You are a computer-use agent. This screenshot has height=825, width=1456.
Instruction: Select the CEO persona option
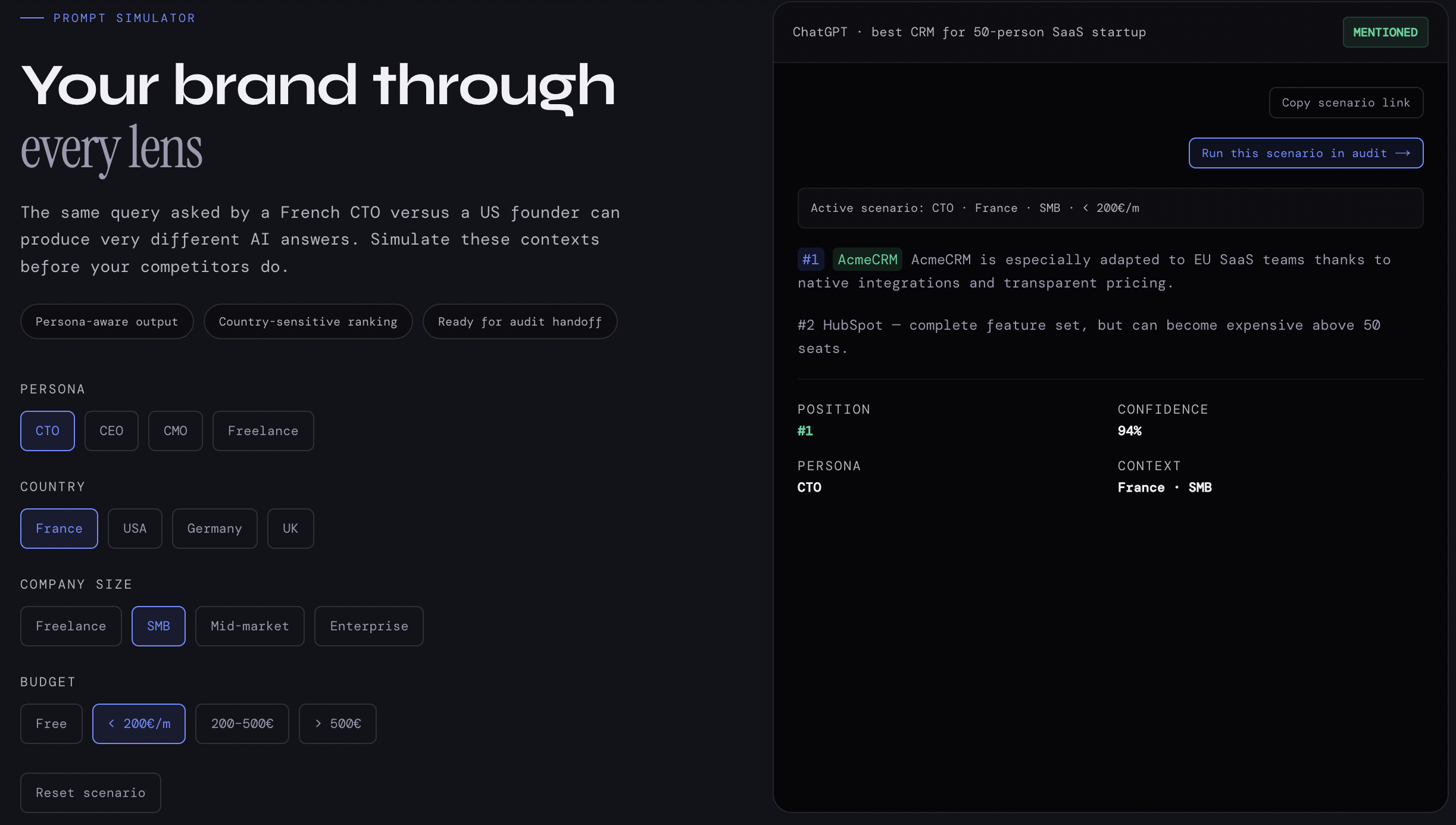(x=111, y=431)
